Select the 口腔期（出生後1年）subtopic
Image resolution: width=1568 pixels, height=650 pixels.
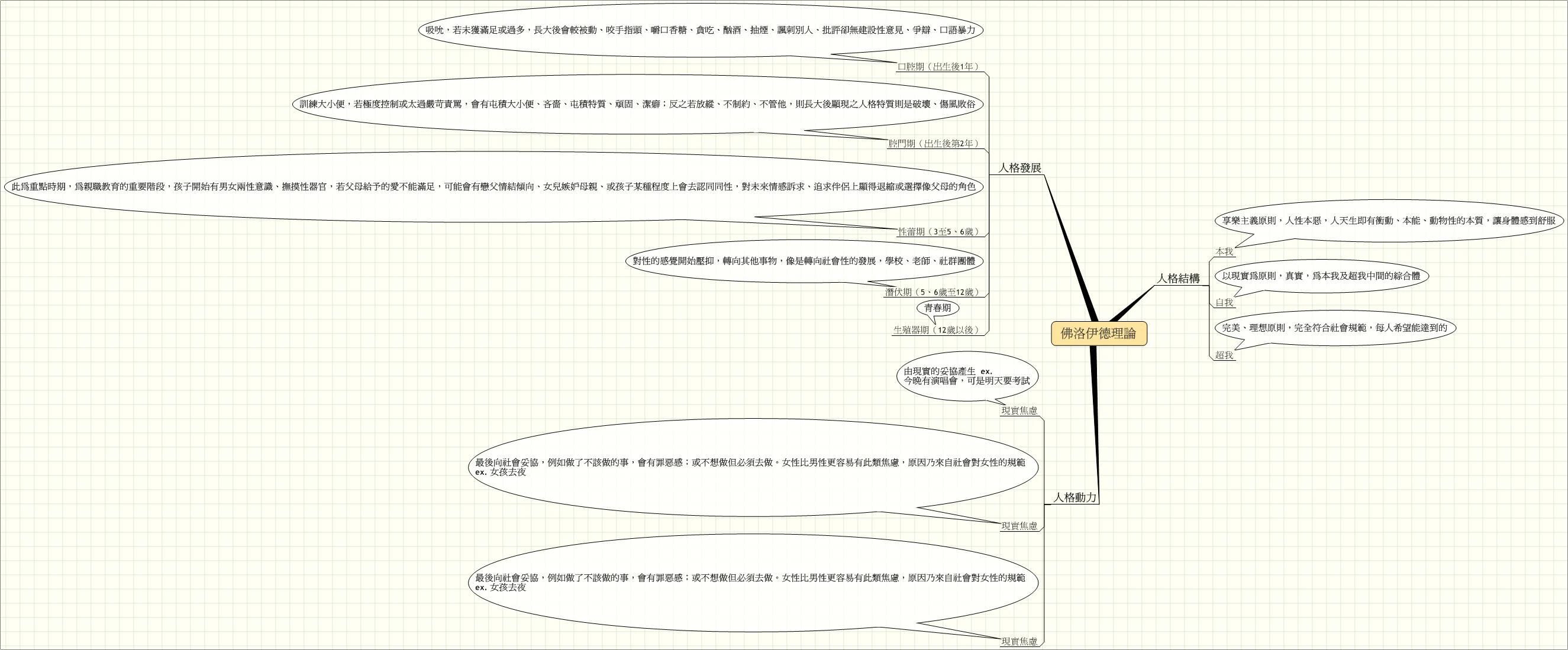[x=938, y=67]
